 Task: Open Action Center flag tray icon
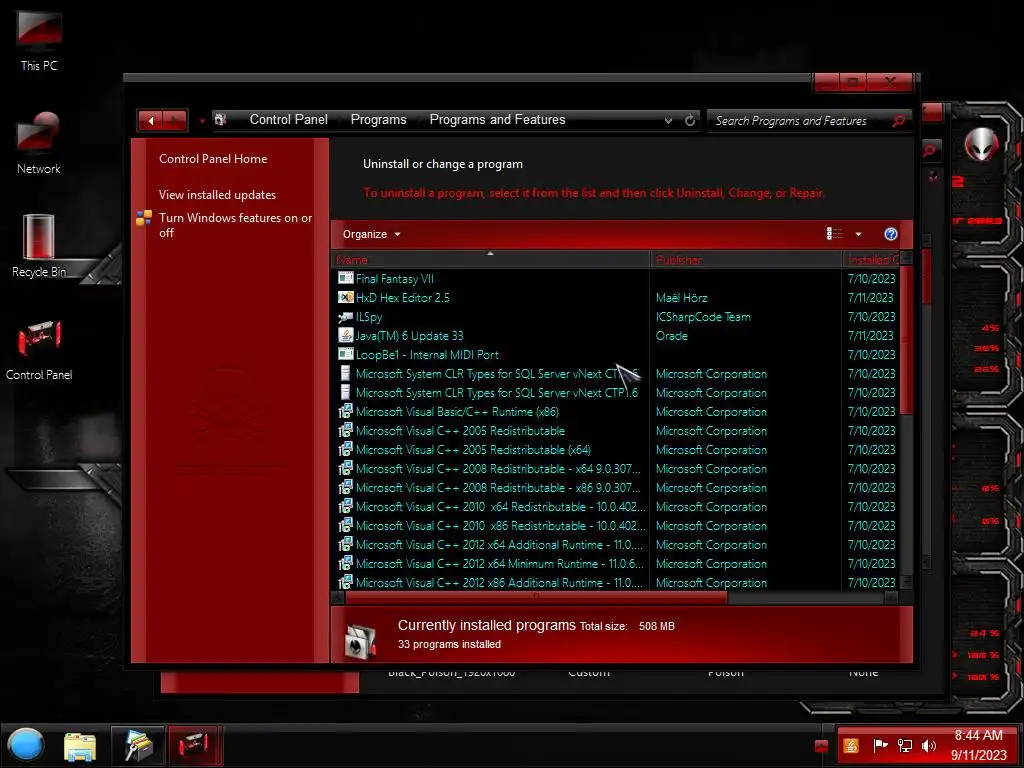point(880,745)
